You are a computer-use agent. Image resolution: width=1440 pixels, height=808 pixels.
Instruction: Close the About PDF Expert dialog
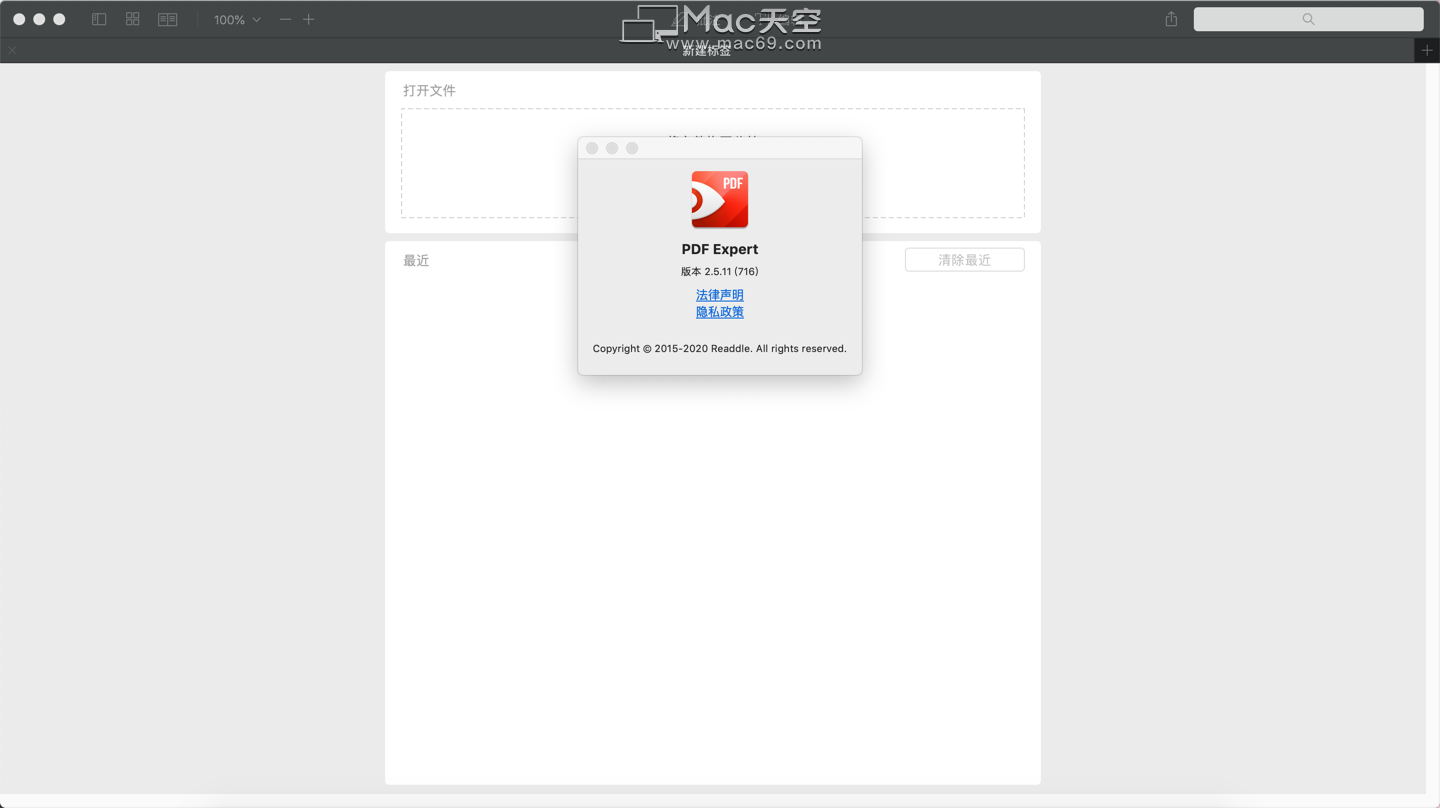coord(592,148)
